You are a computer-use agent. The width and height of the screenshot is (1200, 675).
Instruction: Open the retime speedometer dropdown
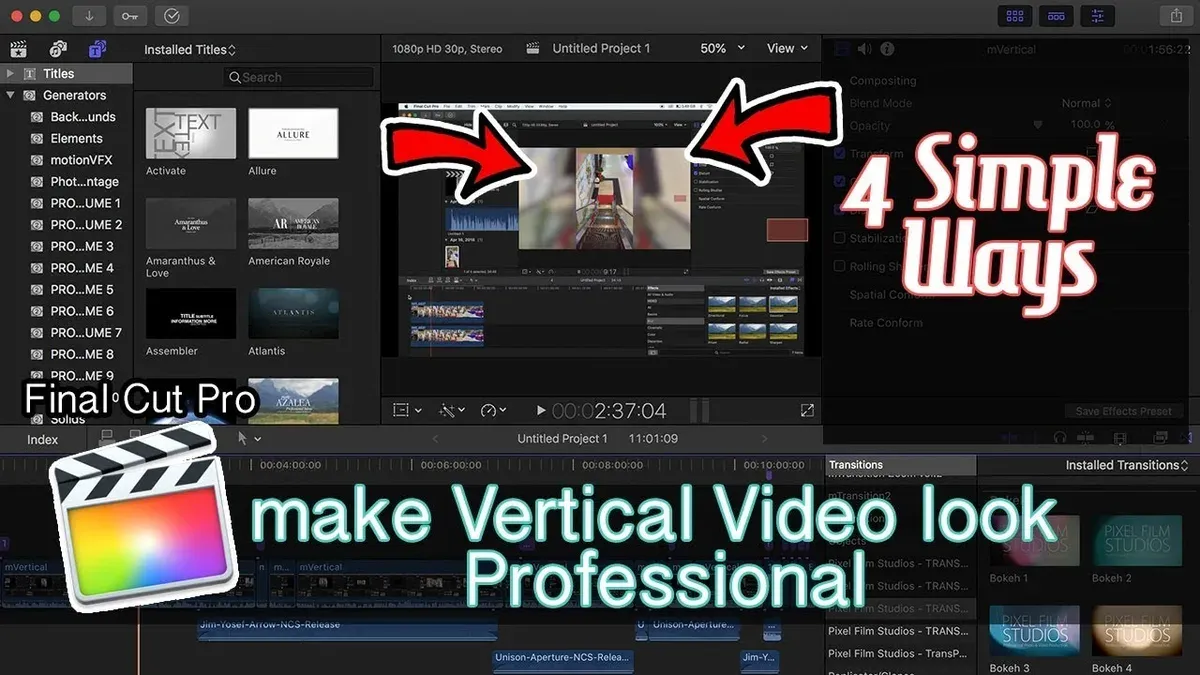(493, 410)
